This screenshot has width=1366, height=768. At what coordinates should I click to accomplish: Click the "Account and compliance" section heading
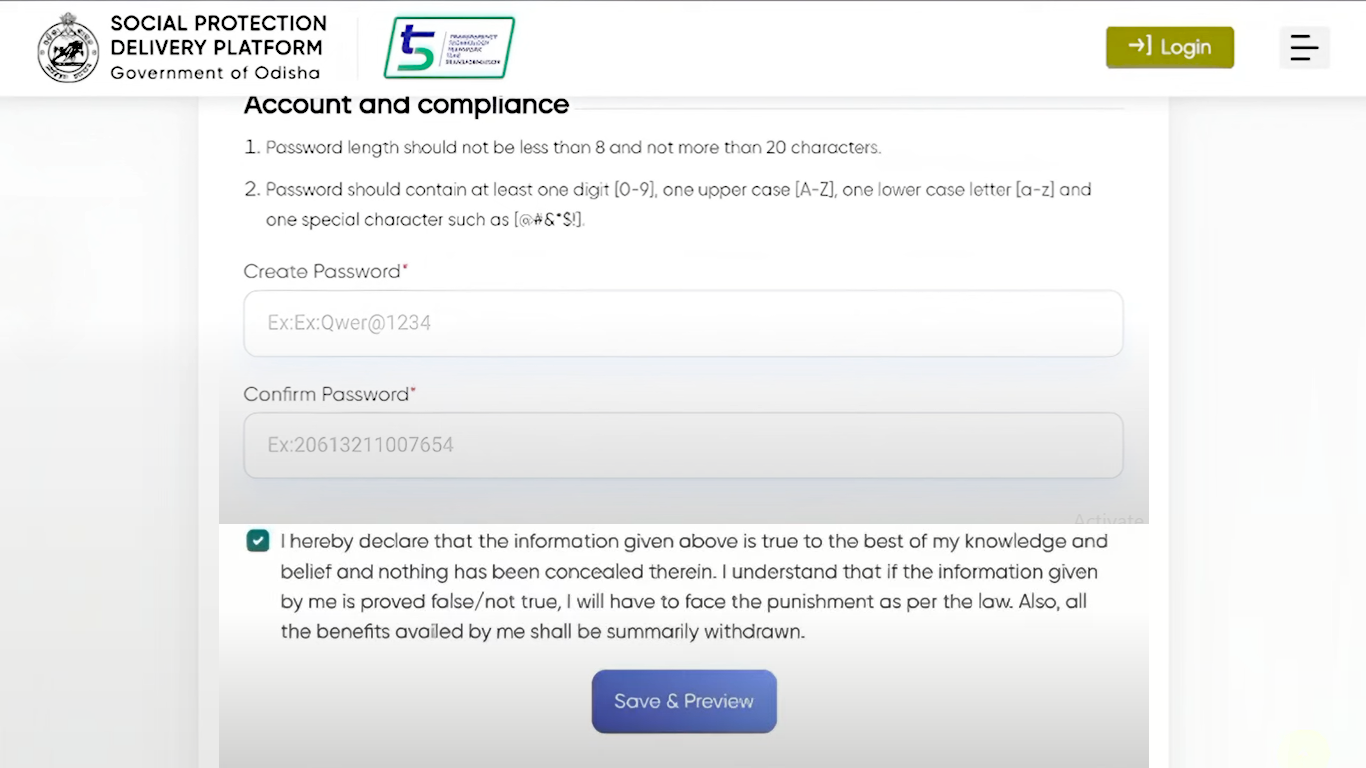pos(406,105)
